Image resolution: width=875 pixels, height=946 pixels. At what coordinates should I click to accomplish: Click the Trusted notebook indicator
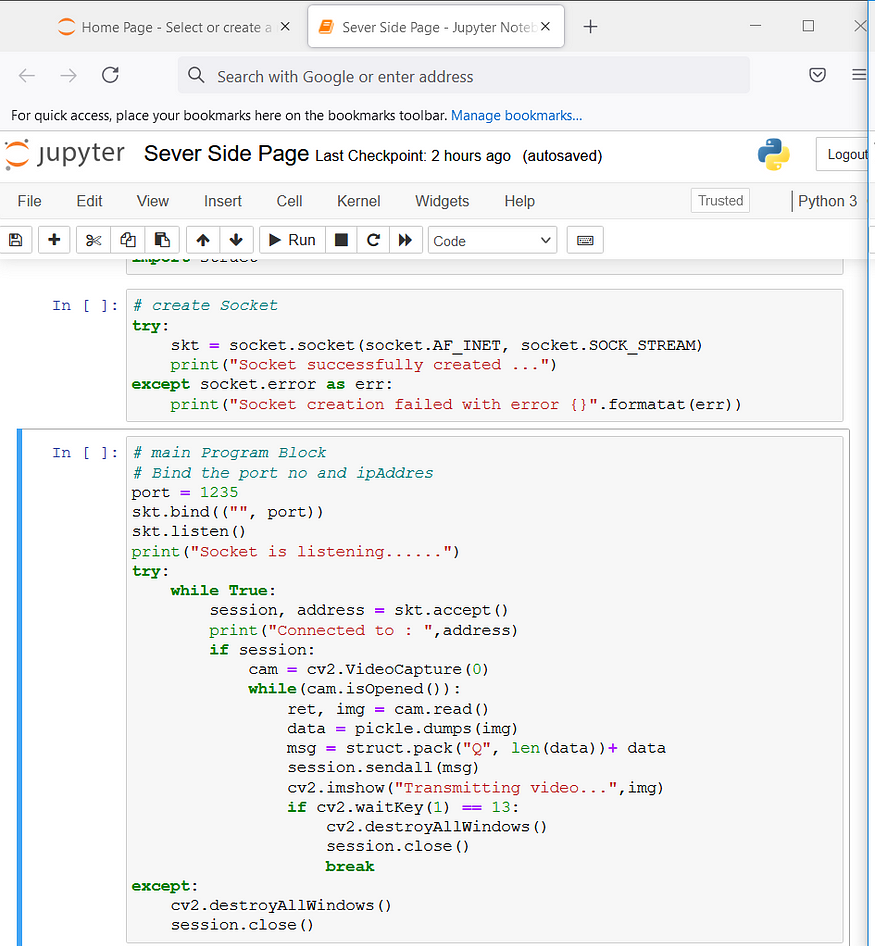[x=721, y=200]
